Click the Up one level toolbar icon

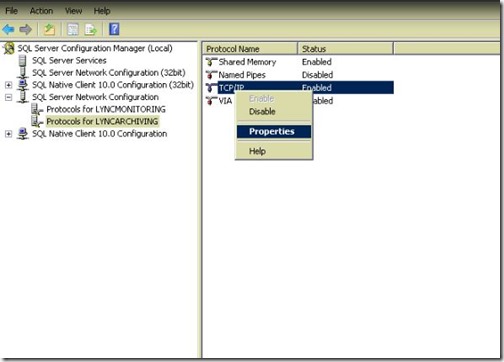pyautogui.click(x=49, y=29)
